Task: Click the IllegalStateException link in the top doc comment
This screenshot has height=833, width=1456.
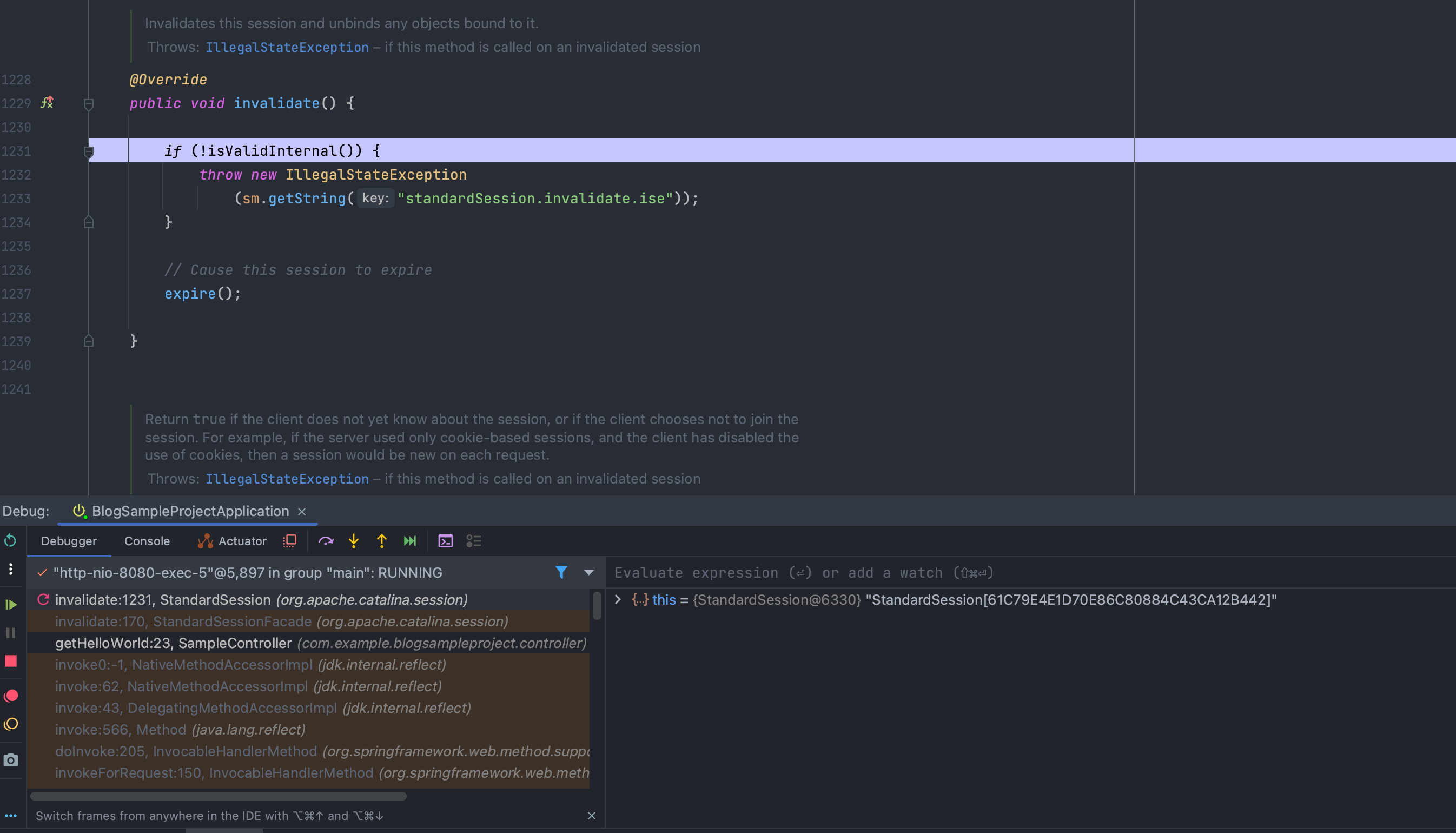Action: click(x=287, y=48)
